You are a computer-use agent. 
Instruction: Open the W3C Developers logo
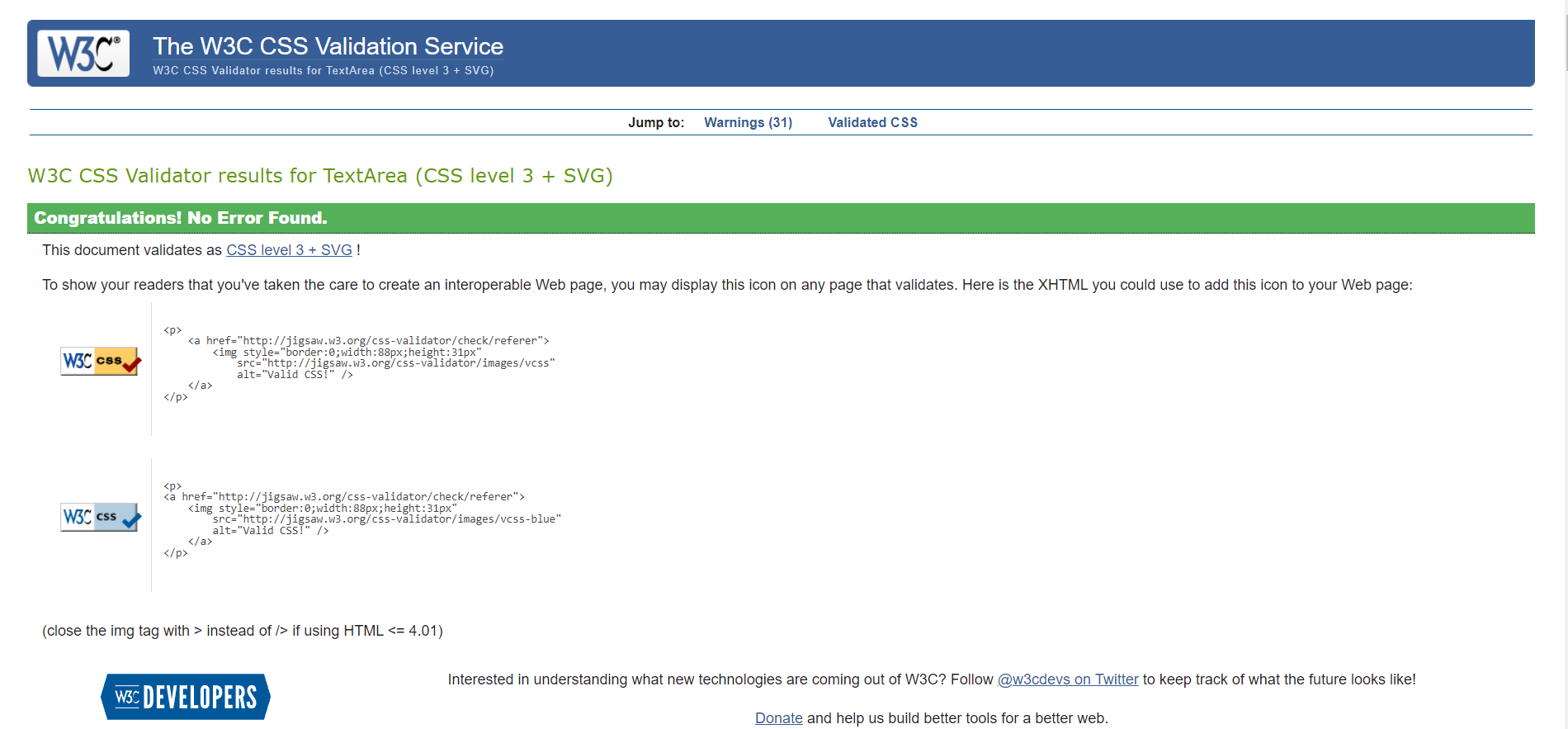186,697
